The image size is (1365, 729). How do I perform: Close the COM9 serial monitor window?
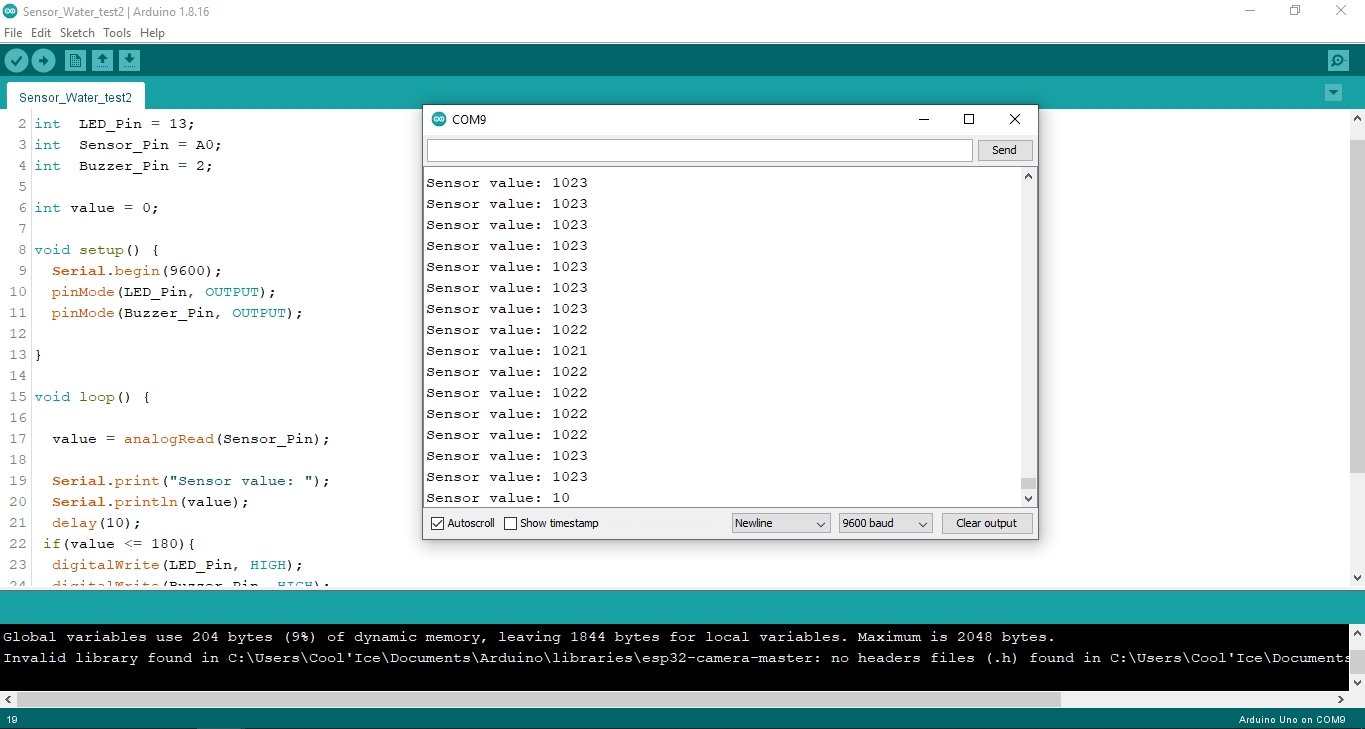click(1015, 119)
